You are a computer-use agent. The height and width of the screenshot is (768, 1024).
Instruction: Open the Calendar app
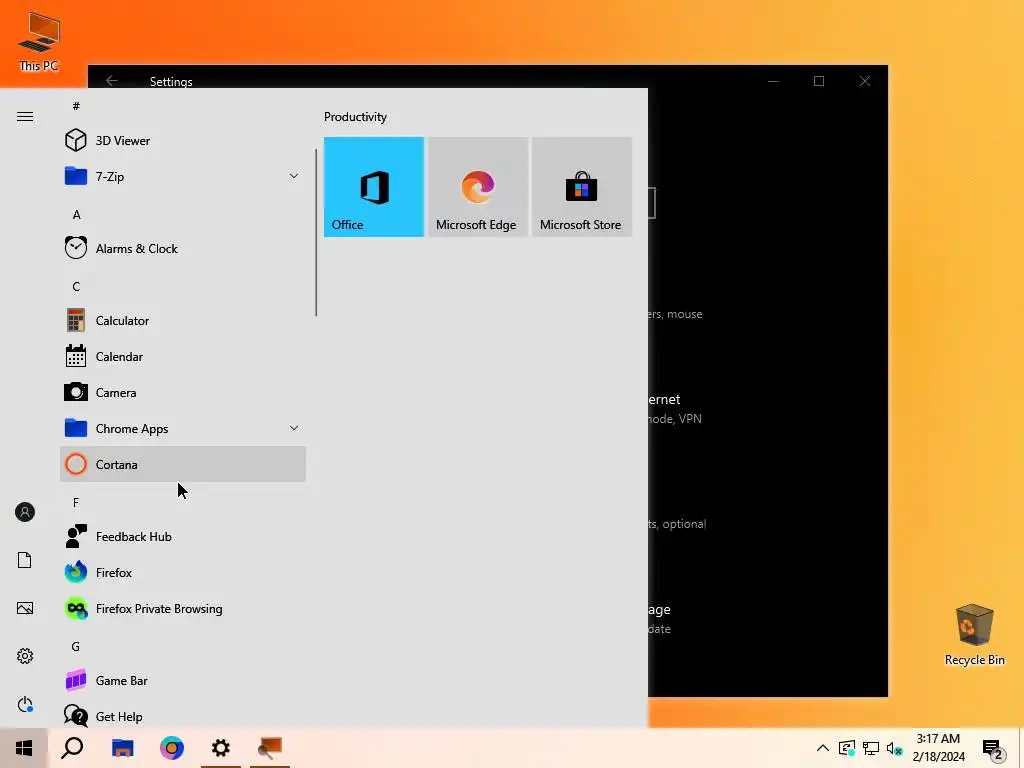pos(183,357)
